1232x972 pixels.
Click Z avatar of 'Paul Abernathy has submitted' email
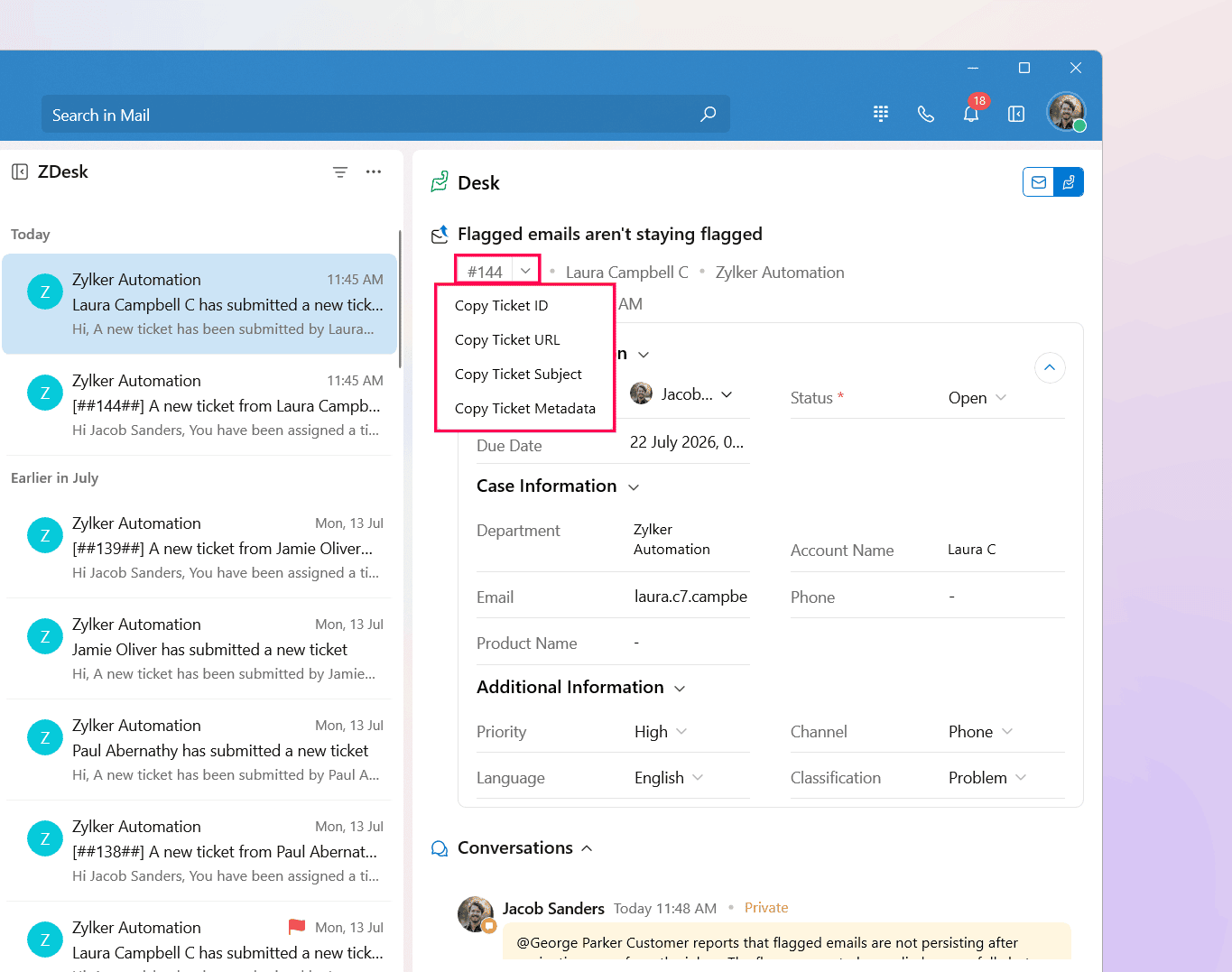pyautogui.click(x=45, y=738)
